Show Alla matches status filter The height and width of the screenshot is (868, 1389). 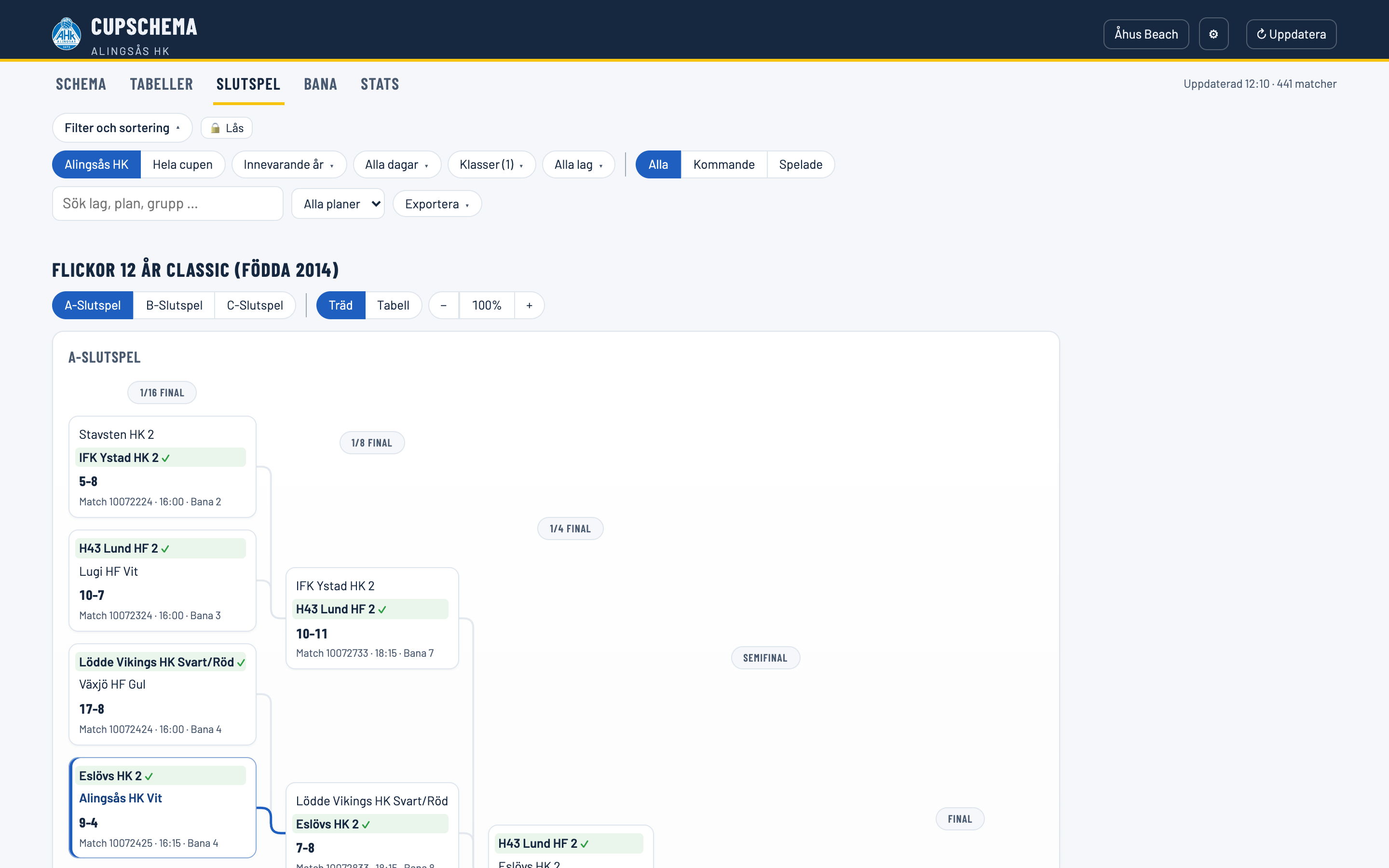[658, 165]
